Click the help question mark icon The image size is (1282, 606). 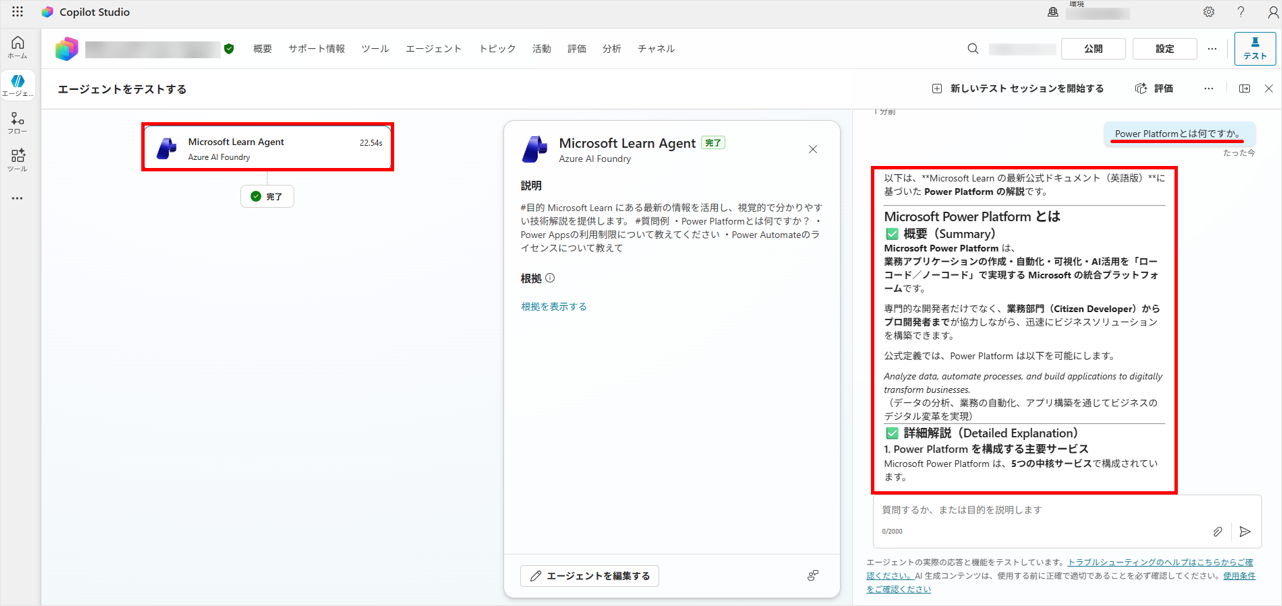click(1240, 12)
